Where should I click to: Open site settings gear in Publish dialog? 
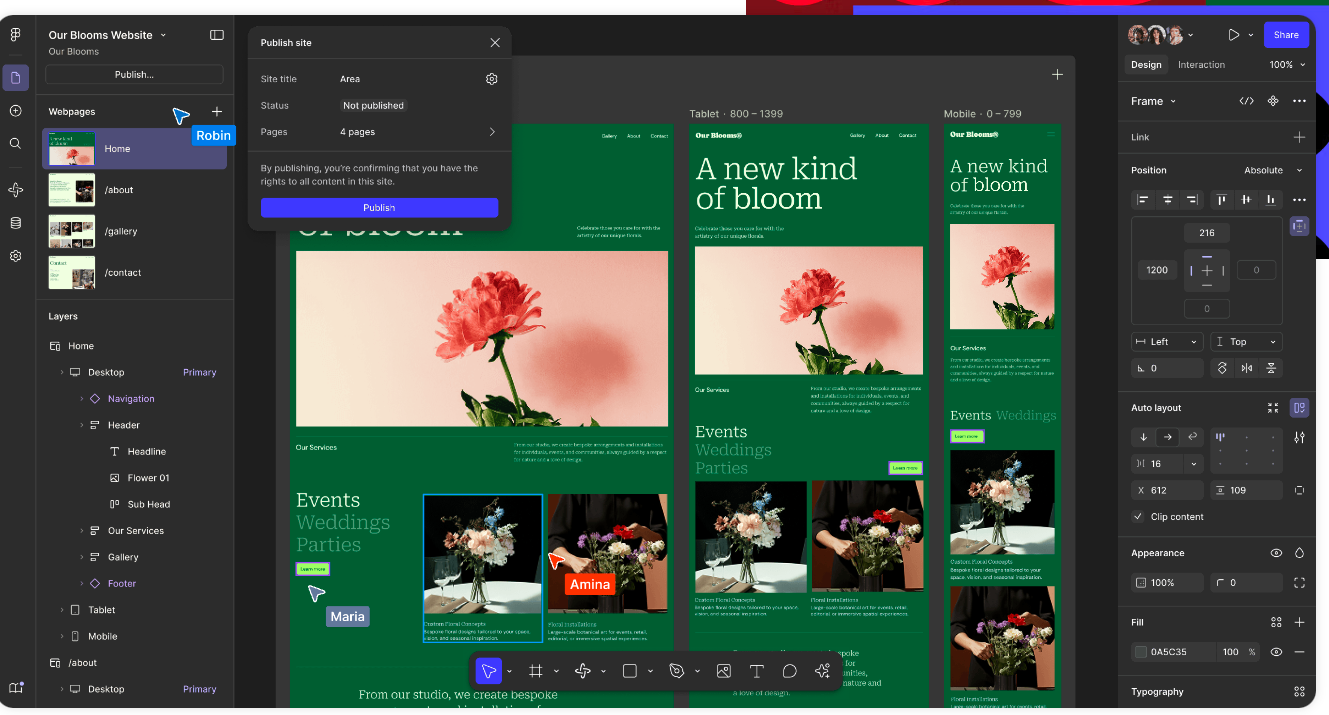click(x=491, y=79)
